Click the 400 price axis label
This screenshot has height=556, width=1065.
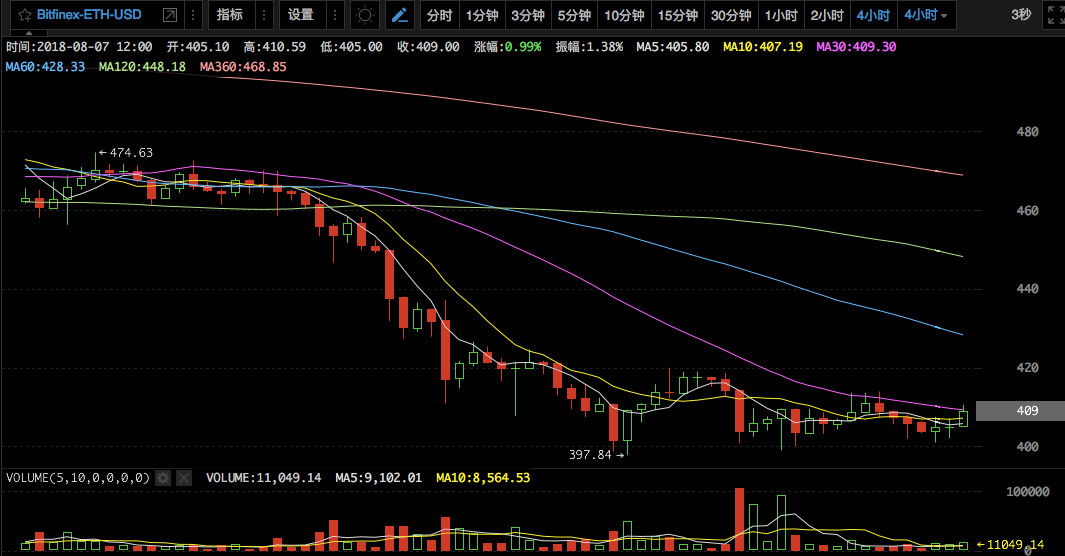point(1027,446)
